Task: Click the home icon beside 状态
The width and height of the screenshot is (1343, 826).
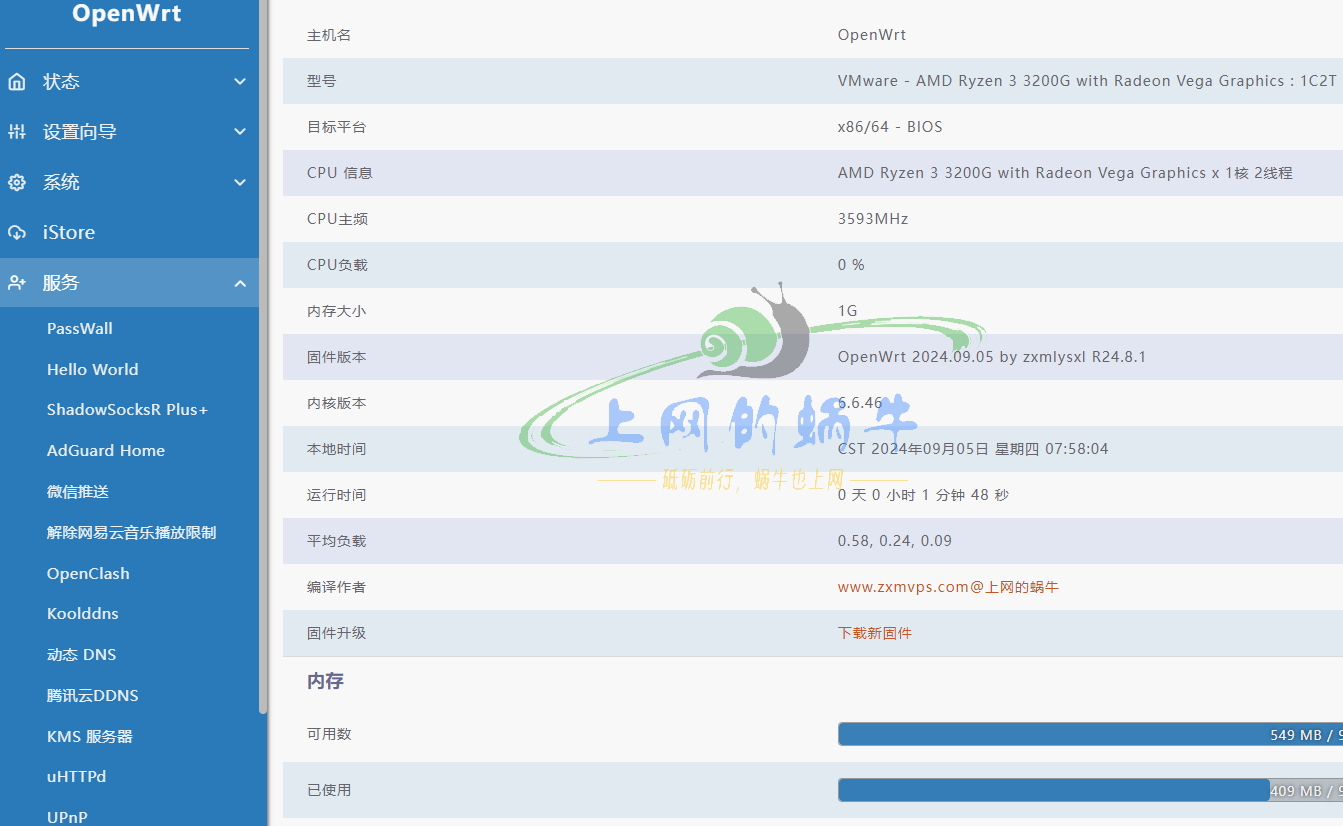Action: 17,82
